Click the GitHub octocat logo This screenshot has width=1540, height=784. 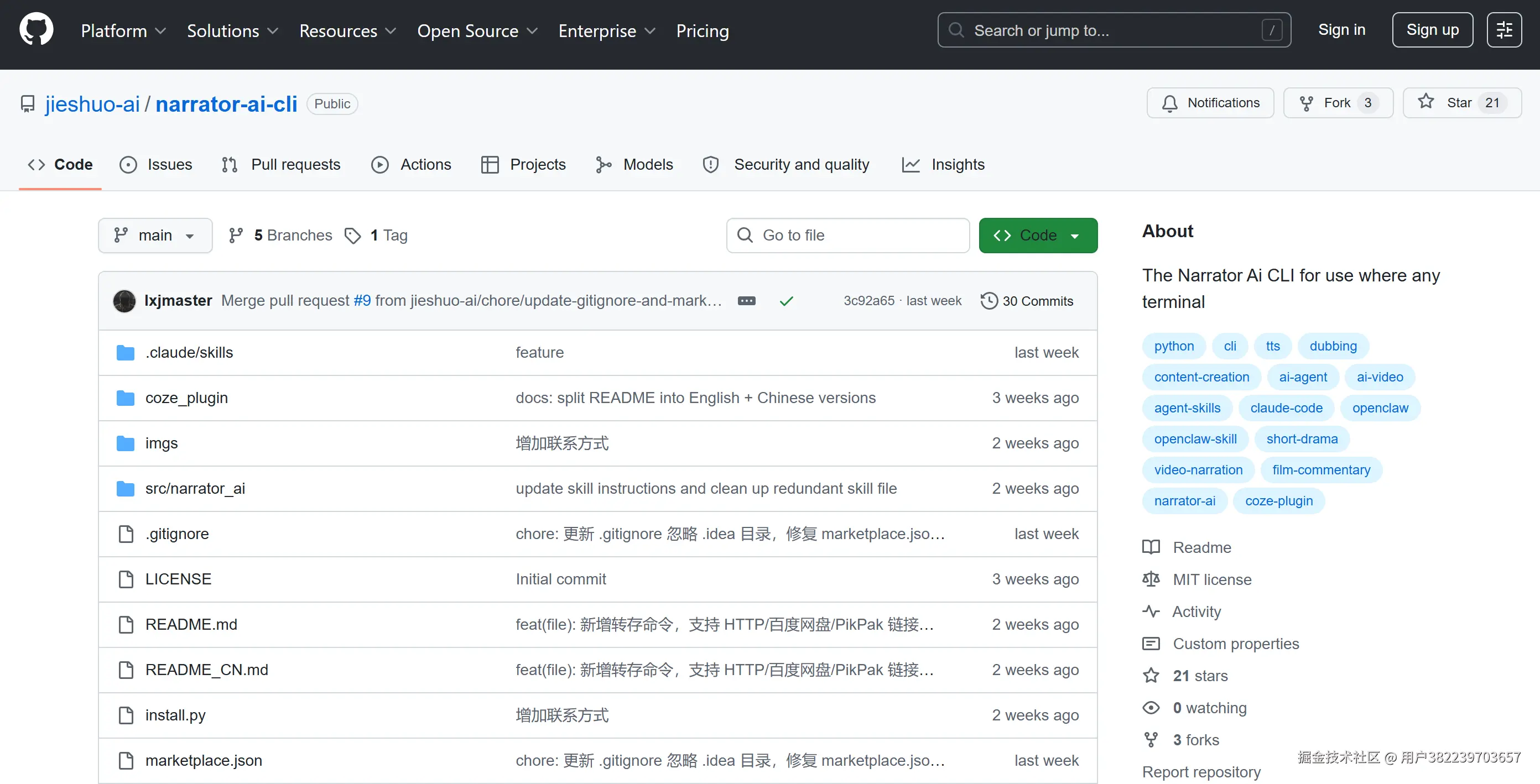[x=36, y=30]
